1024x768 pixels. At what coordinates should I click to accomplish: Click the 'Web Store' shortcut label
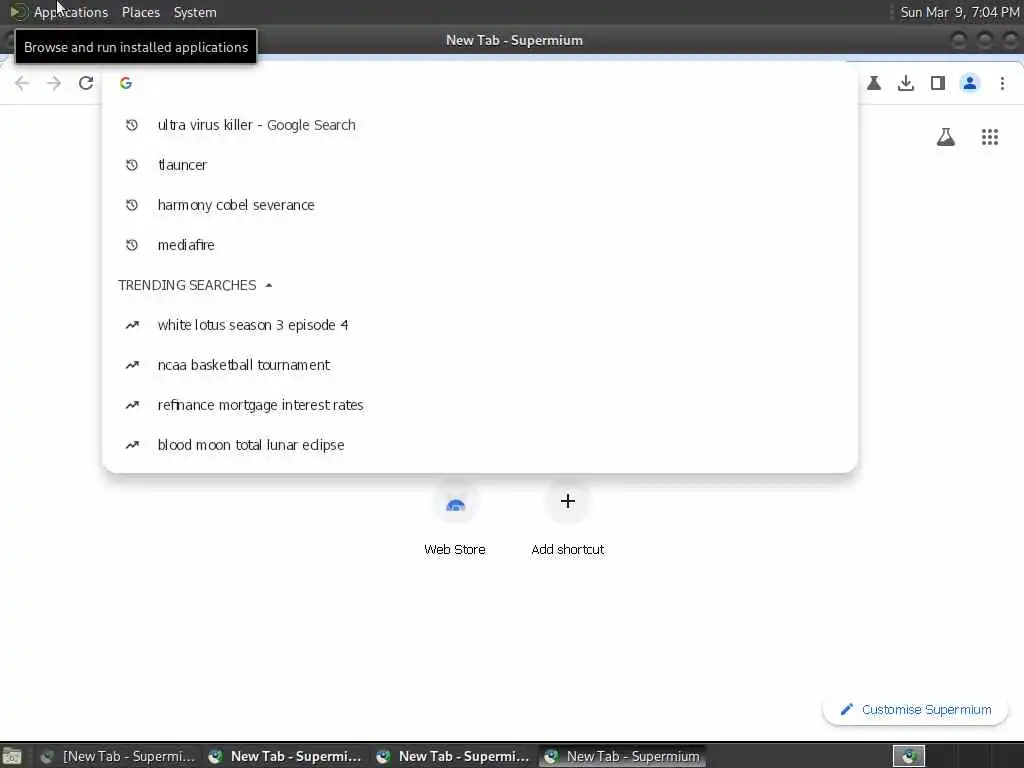click(x=455, y=550)
